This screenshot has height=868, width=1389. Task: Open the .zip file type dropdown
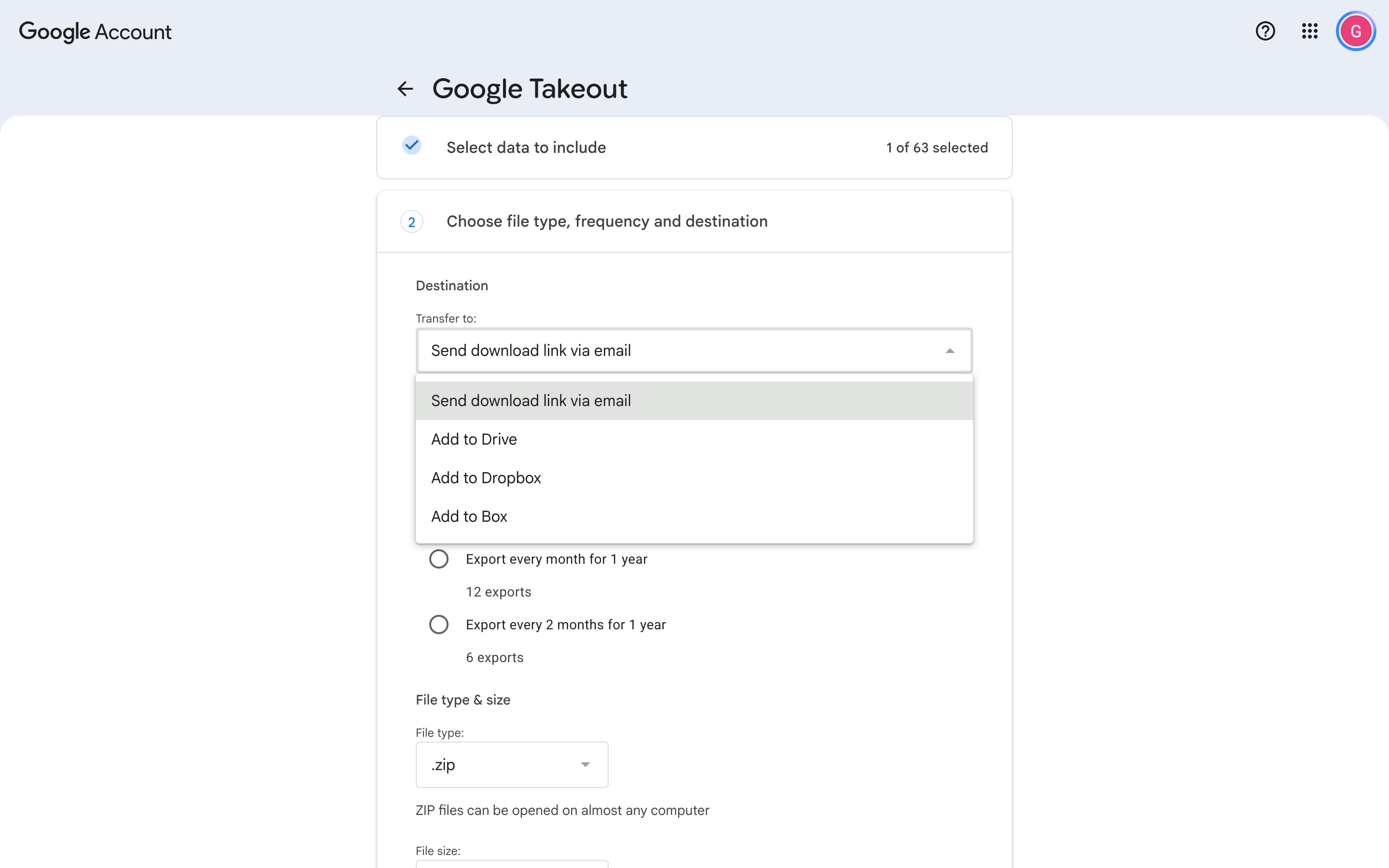[x=511, y=765]
